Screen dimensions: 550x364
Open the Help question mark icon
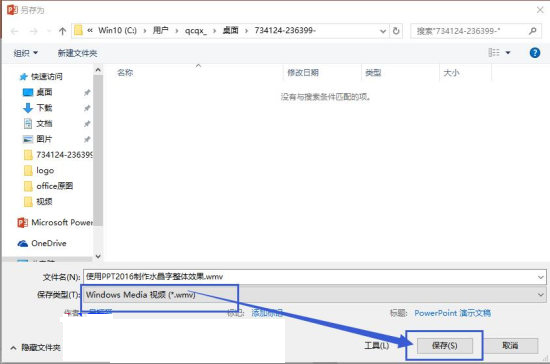[x=535, y=53]
